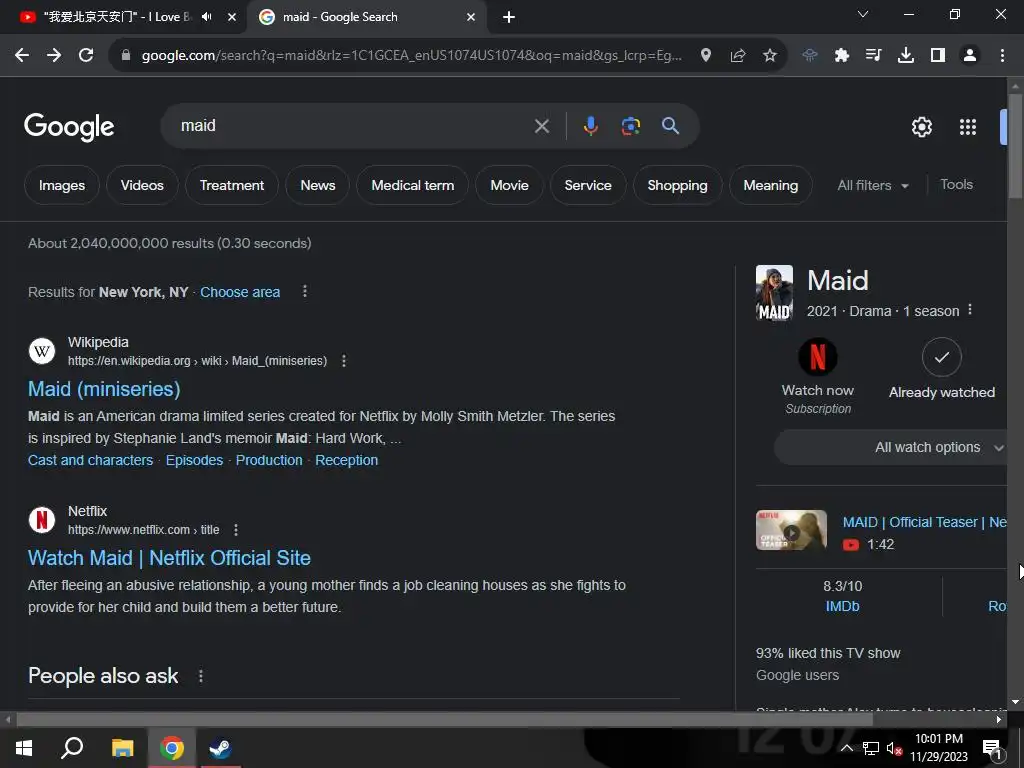Expand All watch options

point(891,447)
